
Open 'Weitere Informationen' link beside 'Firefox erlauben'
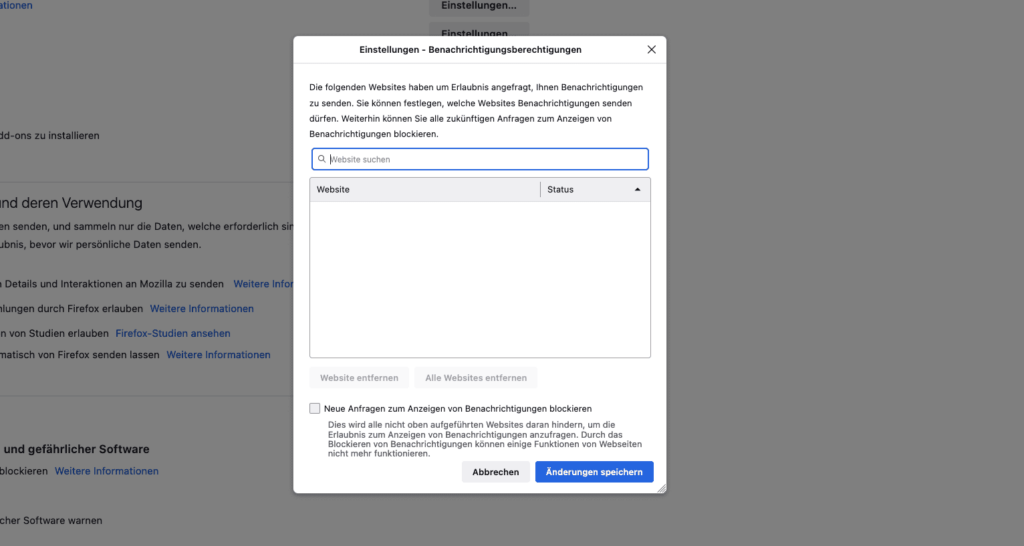202,308
